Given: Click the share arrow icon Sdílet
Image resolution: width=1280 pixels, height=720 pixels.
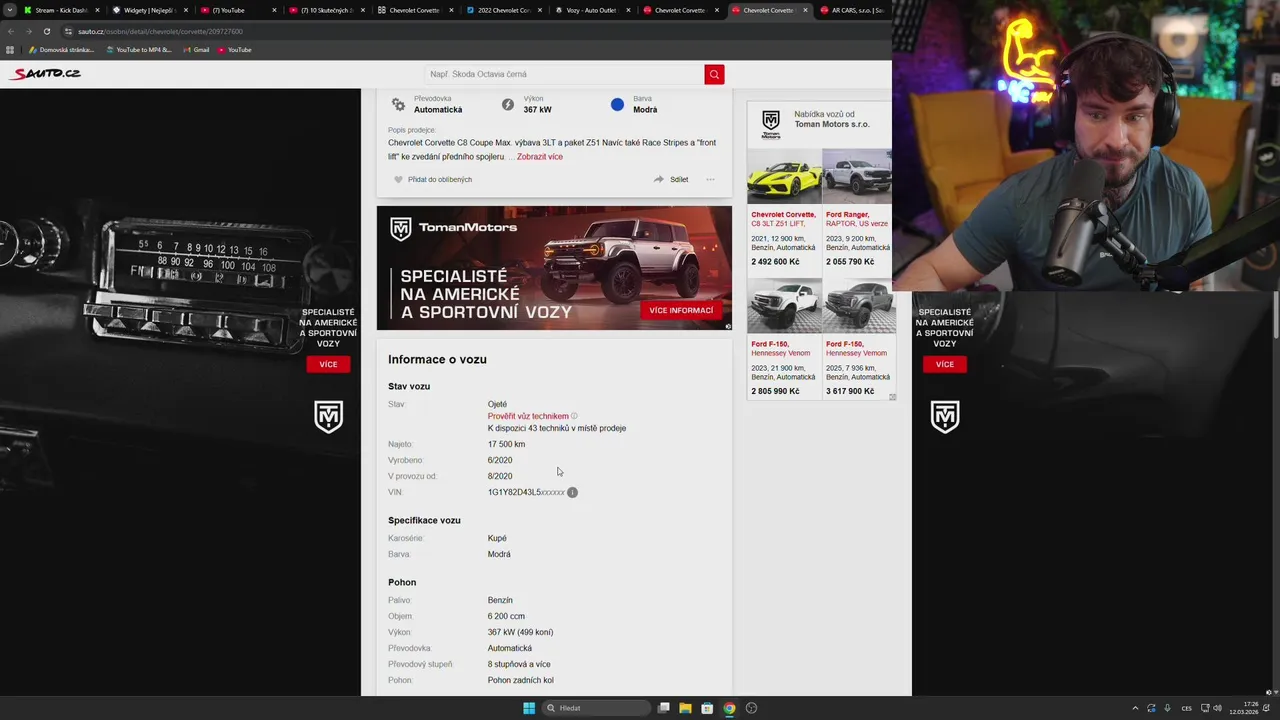Looking at the screenshot, I should (x=659, y=180).
